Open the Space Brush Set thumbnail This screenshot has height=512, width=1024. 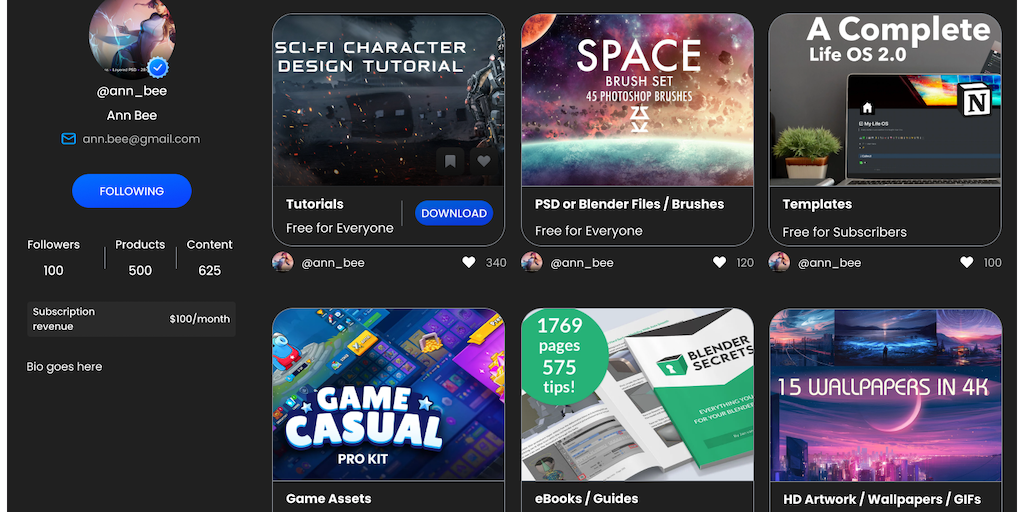(637, 100)
